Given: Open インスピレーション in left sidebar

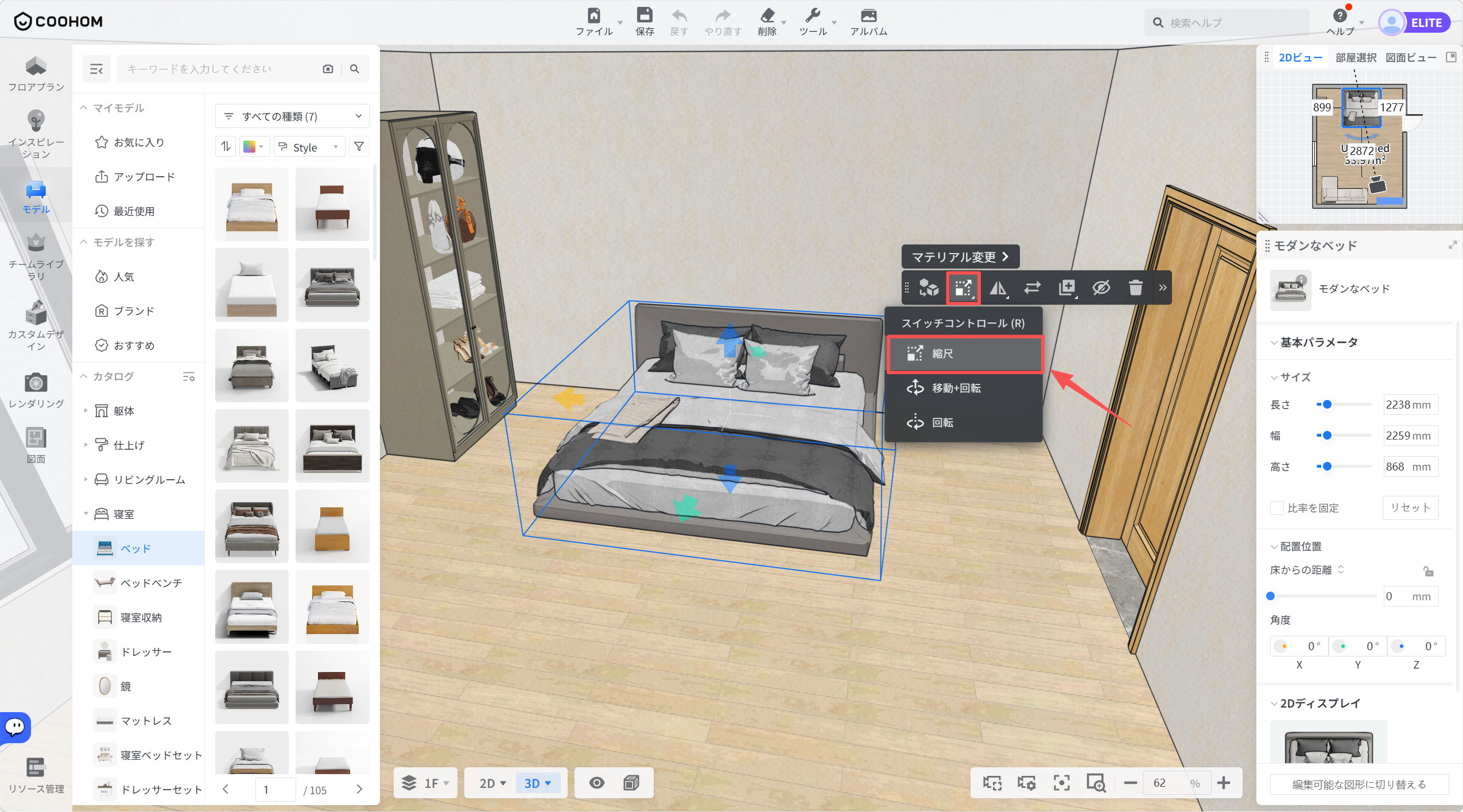Looking at the screenshot, I should (36, 135).
